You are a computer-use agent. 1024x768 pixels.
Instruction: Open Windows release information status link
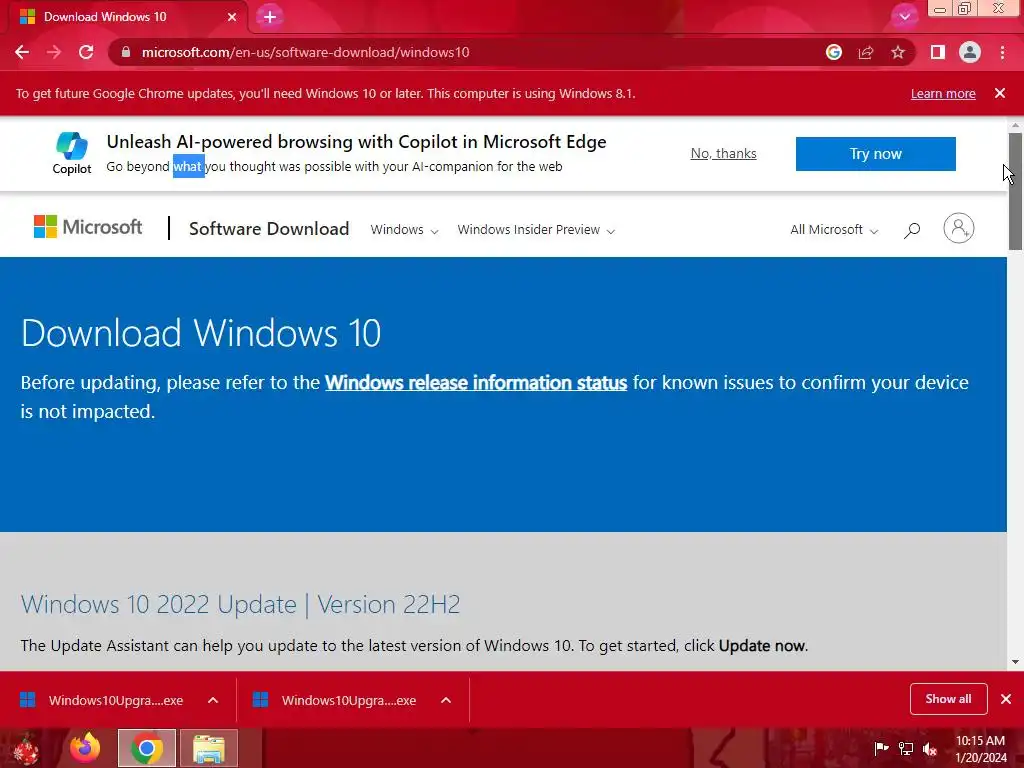pos(476,383)
